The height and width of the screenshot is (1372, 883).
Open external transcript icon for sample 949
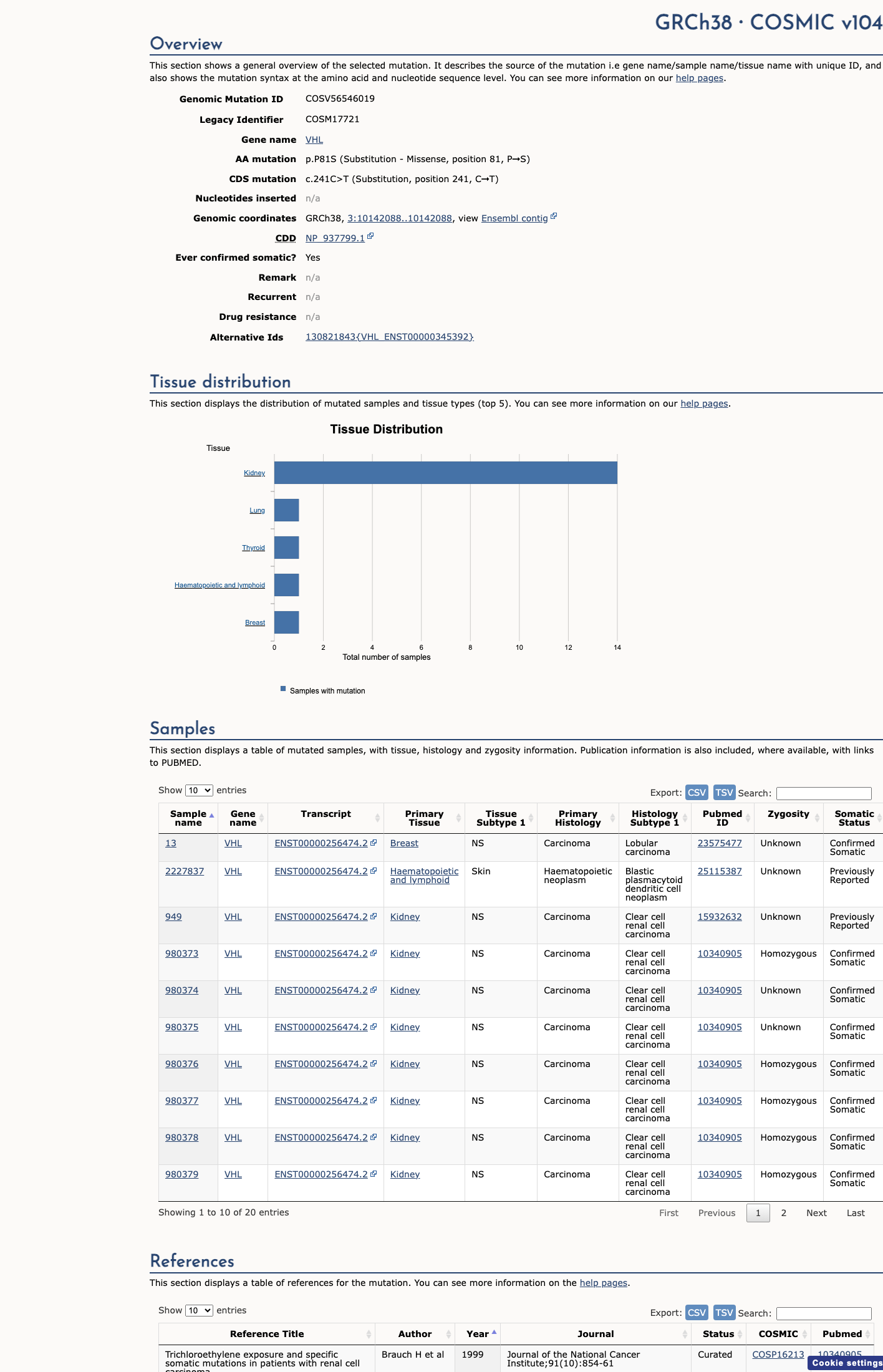374,916
